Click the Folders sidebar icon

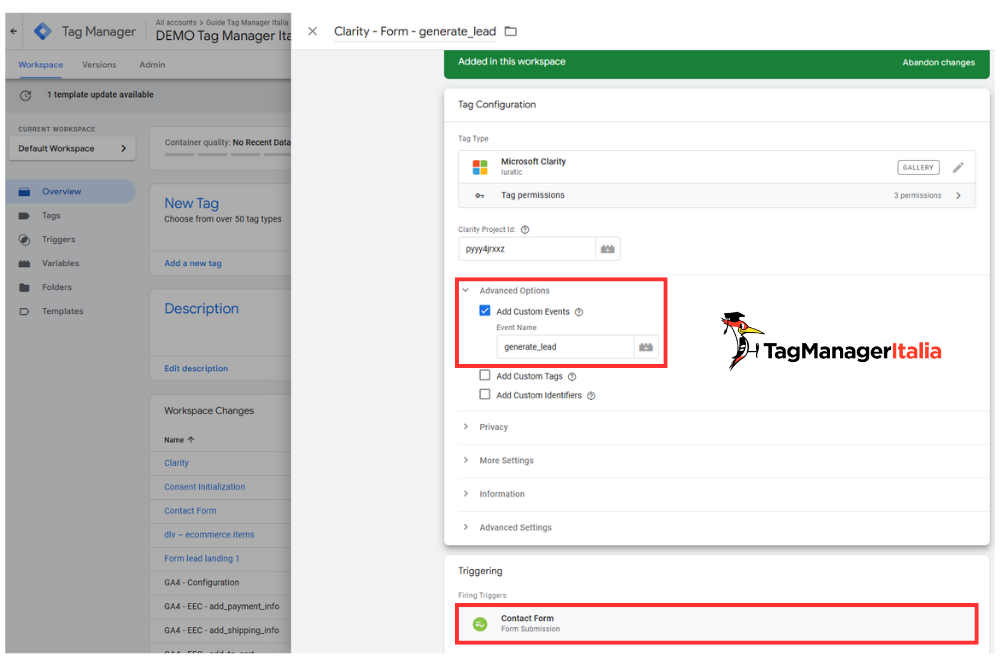pyautogui.click(x=24, y=287)
